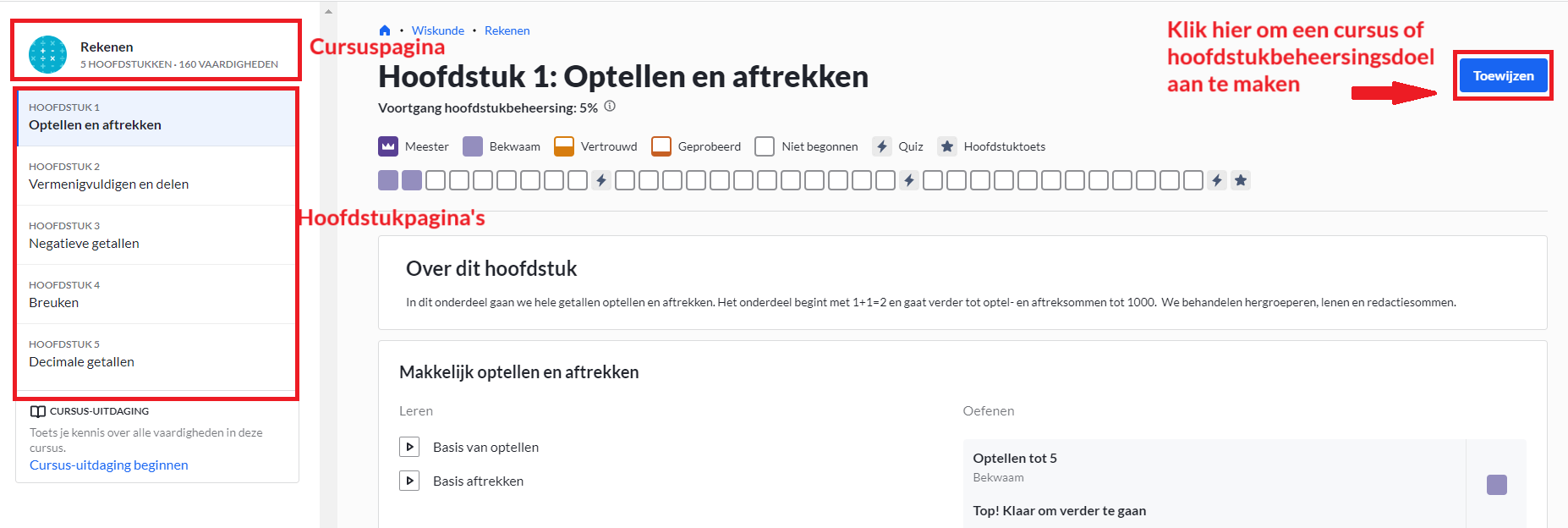Click the last quiz lightning icon in progress bar

click(x=1217, y=180)
